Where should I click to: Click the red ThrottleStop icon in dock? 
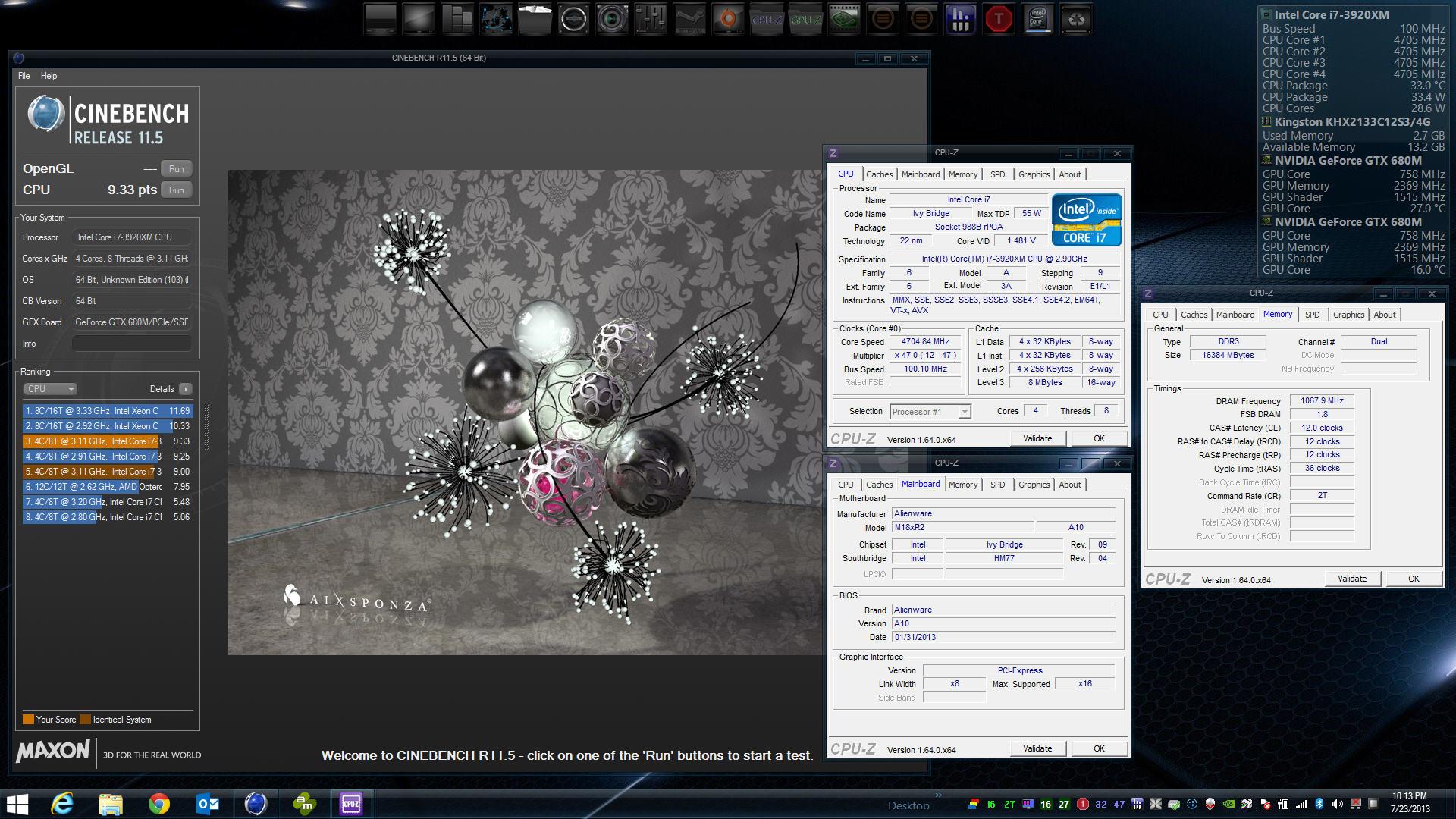pyautogui.click(x=998, y=20)
